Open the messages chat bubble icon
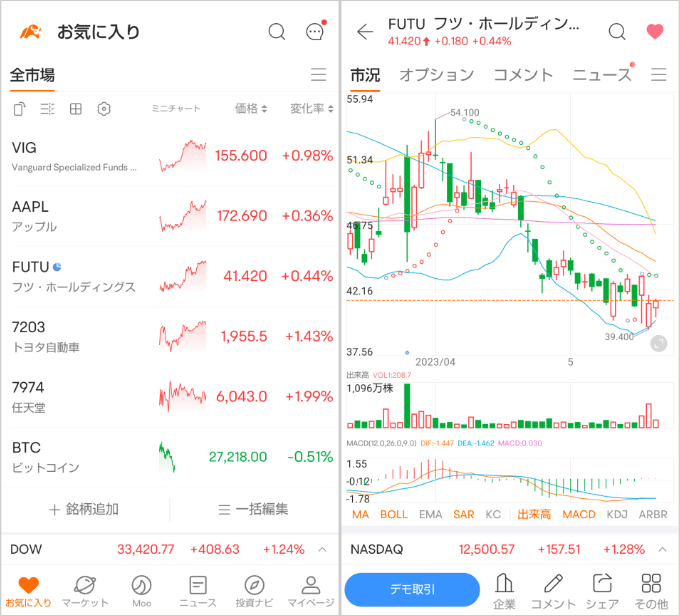Screen dimensions: 680x616 point(315,31)
